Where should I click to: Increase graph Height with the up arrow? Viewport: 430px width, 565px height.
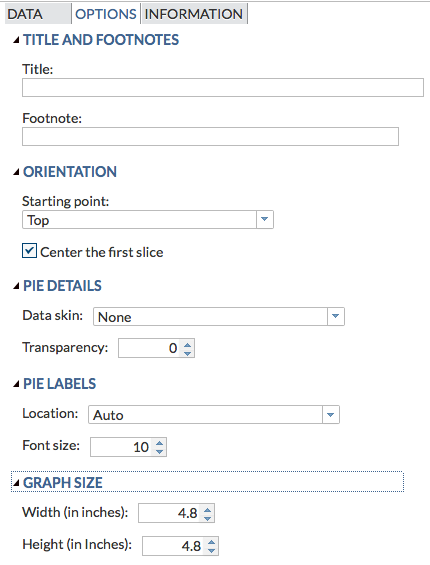click(212, 542)
